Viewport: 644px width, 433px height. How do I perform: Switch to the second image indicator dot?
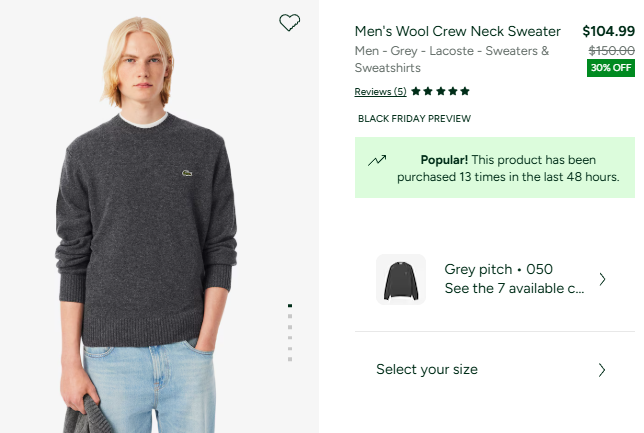click(x=290, y=316)
